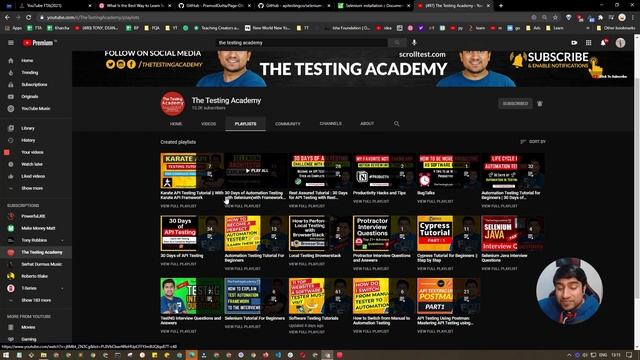Switch to the channel Home tab
Screen dimensions: 640x360
[x=176, y=124]
